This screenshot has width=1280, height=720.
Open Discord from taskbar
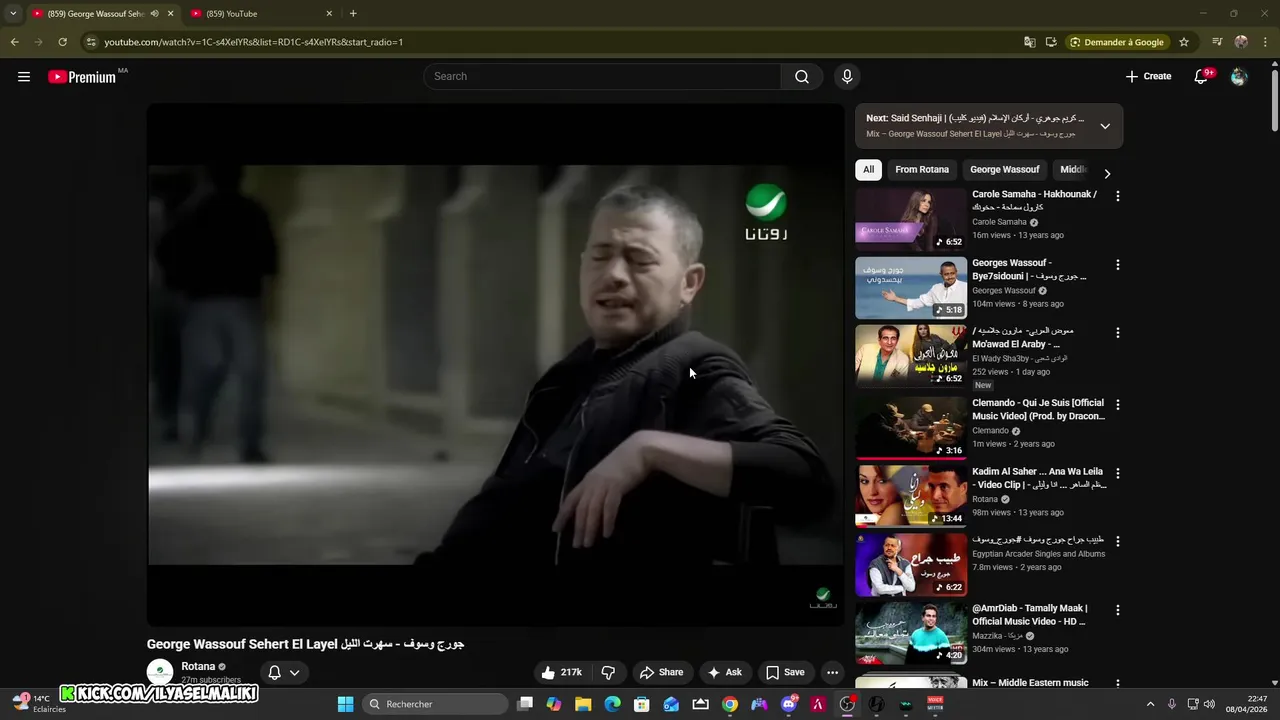pyautogui.click(x=789, y=704)
